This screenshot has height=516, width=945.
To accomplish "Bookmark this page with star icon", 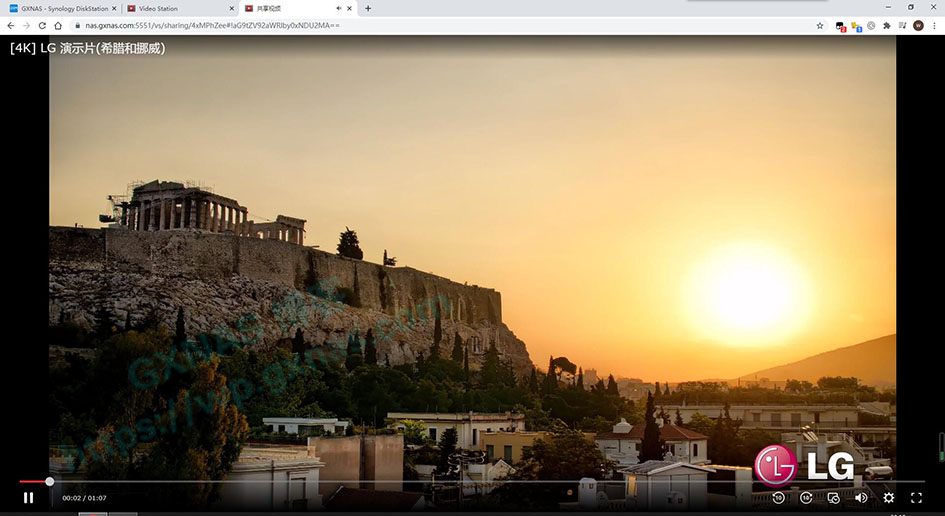I will (x=820, y=25).
